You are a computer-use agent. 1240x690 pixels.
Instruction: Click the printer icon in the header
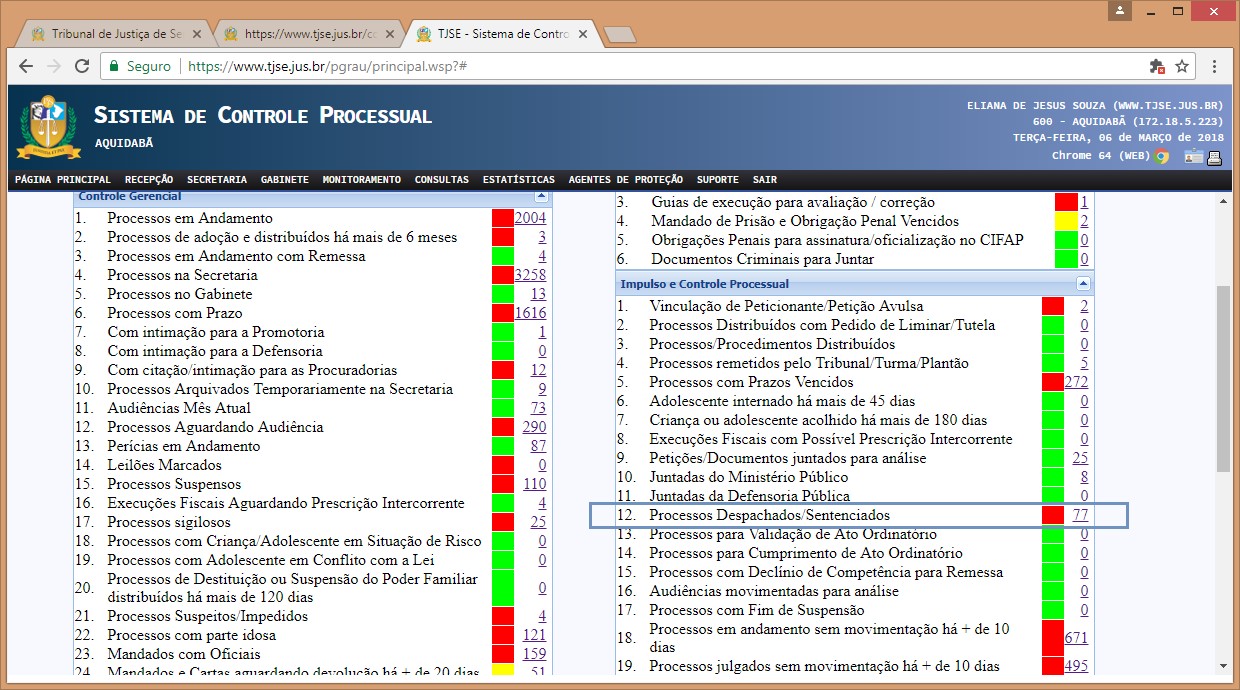(x=1215, y=156)
